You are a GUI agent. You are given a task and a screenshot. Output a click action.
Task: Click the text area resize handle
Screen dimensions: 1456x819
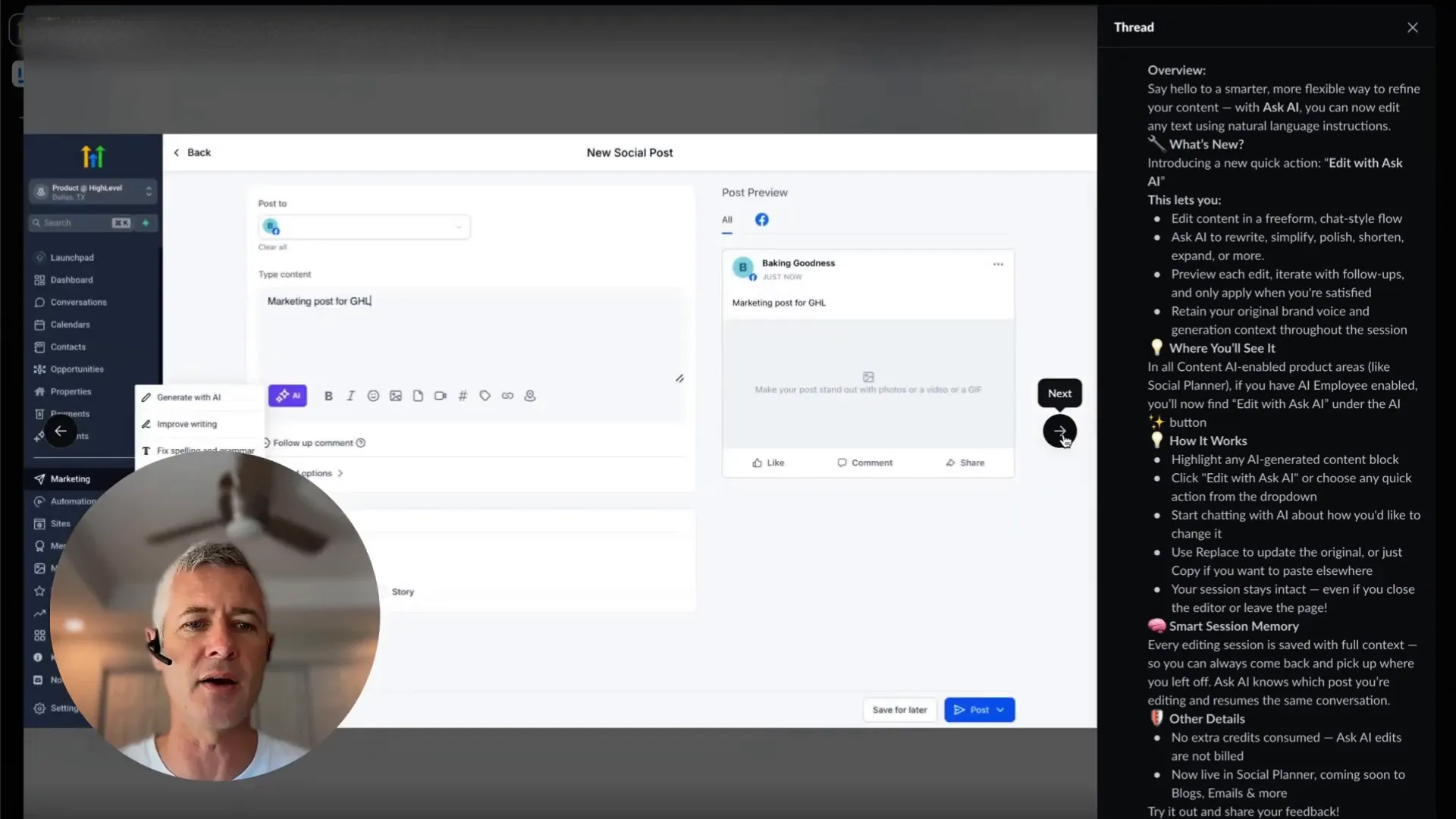[679, 378]
